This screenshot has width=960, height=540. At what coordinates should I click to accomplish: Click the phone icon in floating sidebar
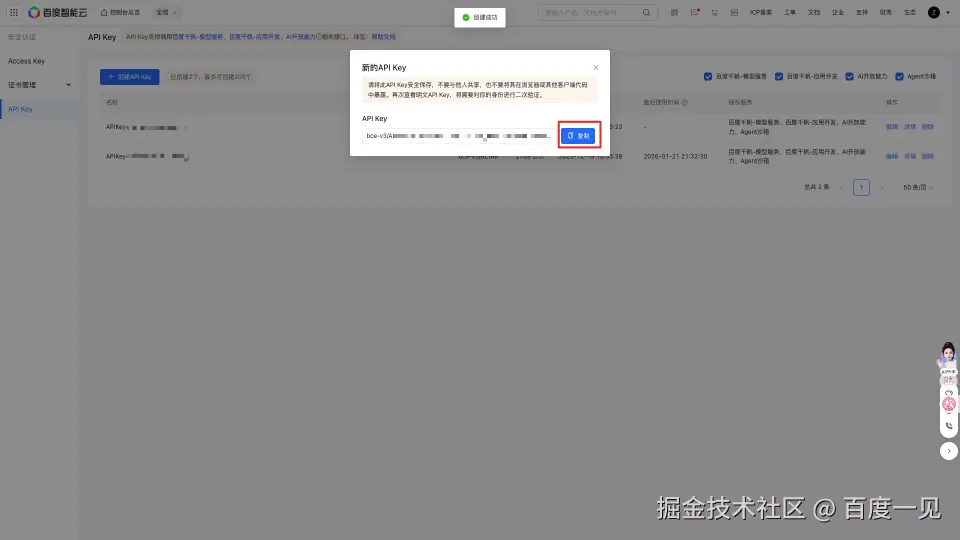click(948, 426)
